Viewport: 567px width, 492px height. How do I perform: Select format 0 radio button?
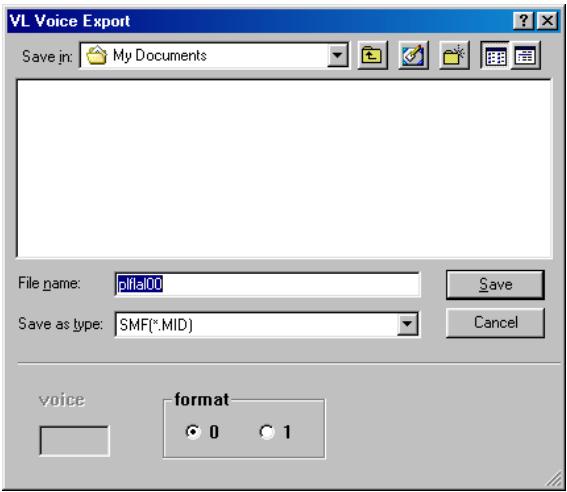pyautogui.click(x=193, y=432)
